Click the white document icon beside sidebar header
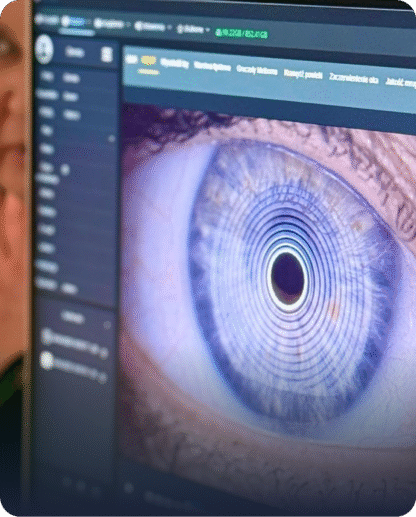The width and height of the screenshot is (416, 517). pos(106,54)
